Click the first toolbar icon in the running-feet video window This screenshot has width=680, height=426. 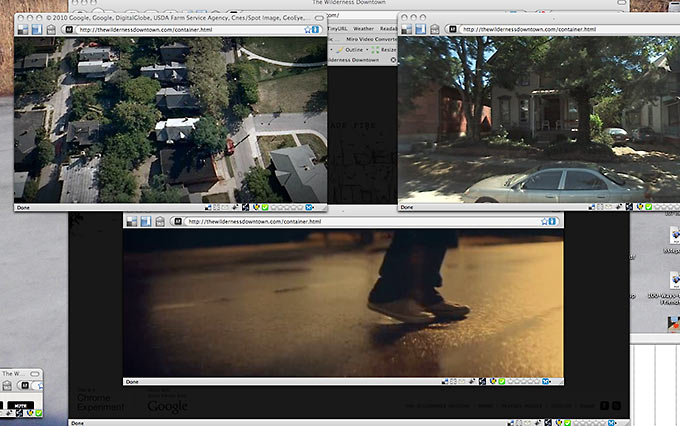(132, 221)
